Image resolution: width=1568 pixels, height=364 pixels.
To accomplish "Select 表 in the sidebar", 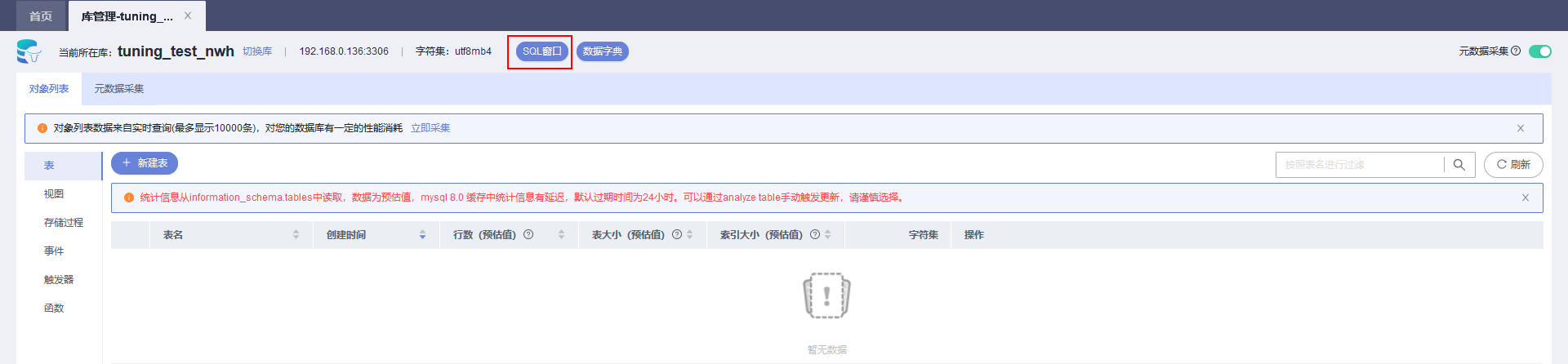I will click(x=63, y=166).
